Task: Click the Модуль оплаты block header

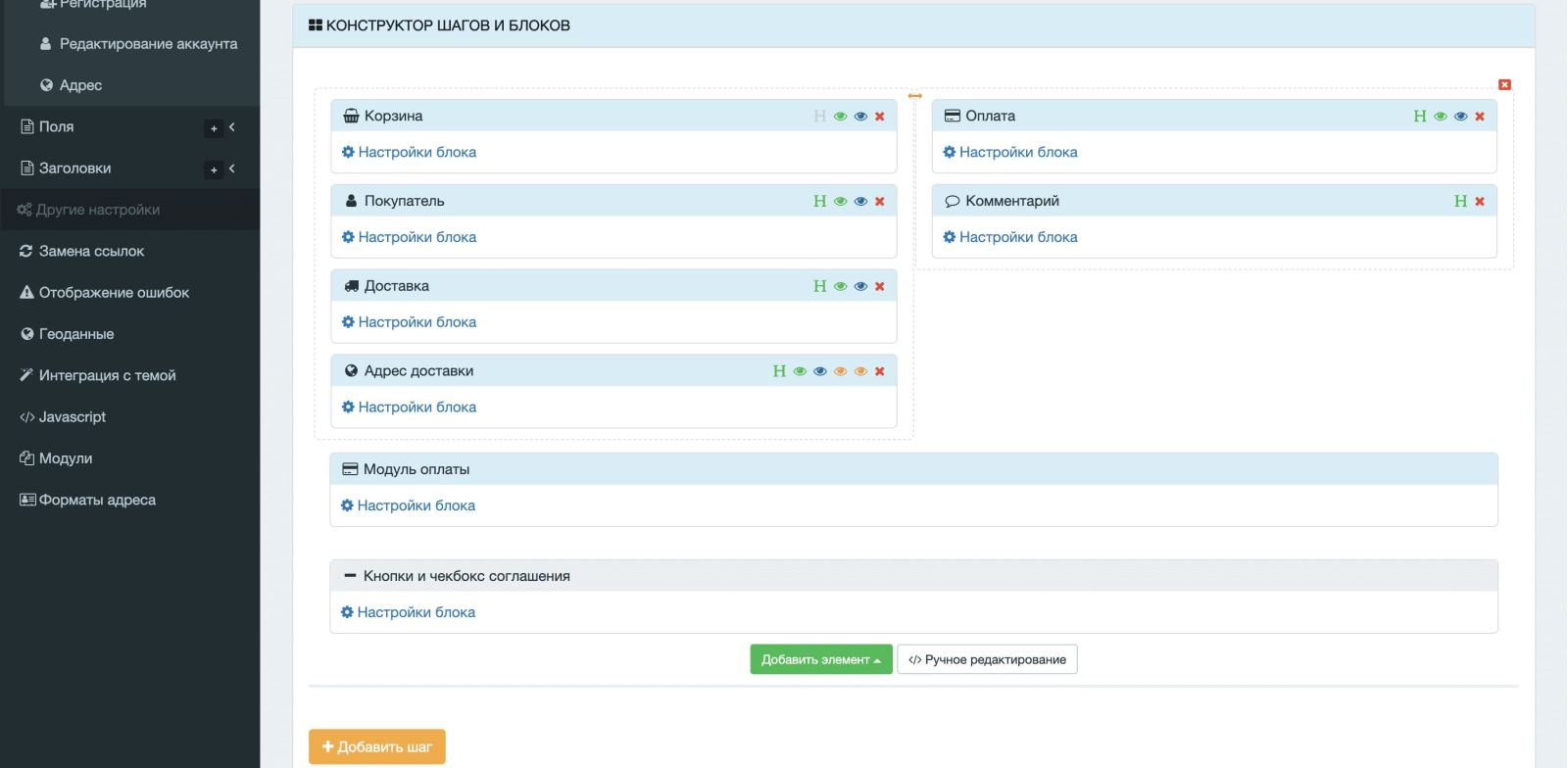Action: click(x=913, y=469)
